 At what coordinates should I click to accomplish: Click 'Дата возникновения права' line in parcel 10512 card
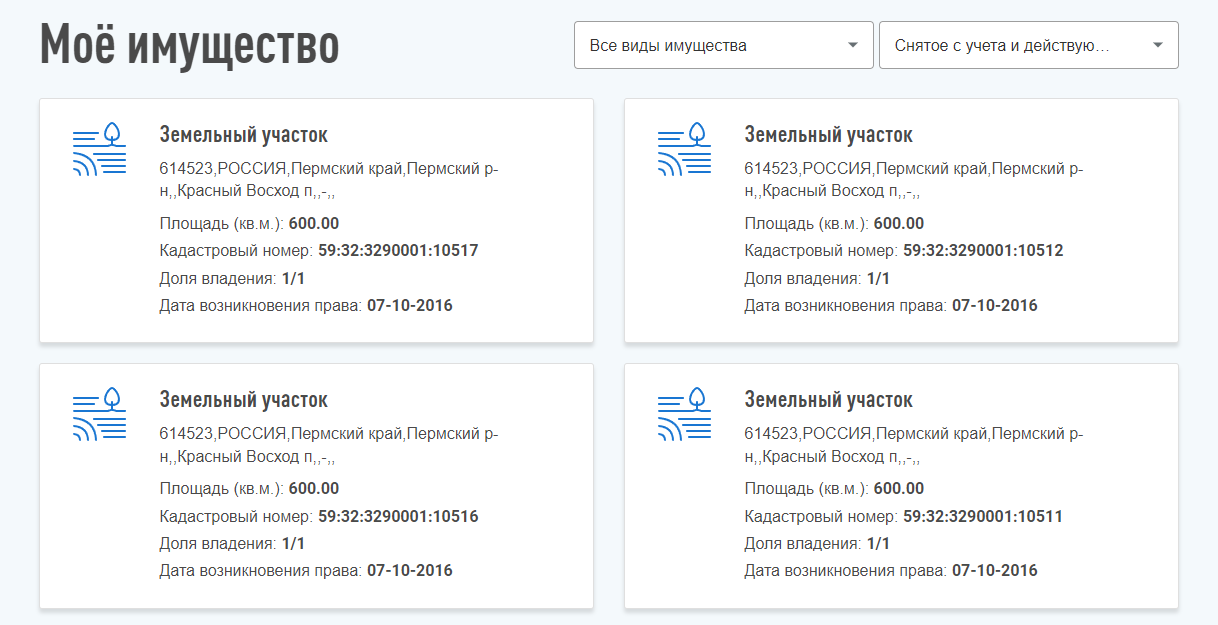pos(891,306)
